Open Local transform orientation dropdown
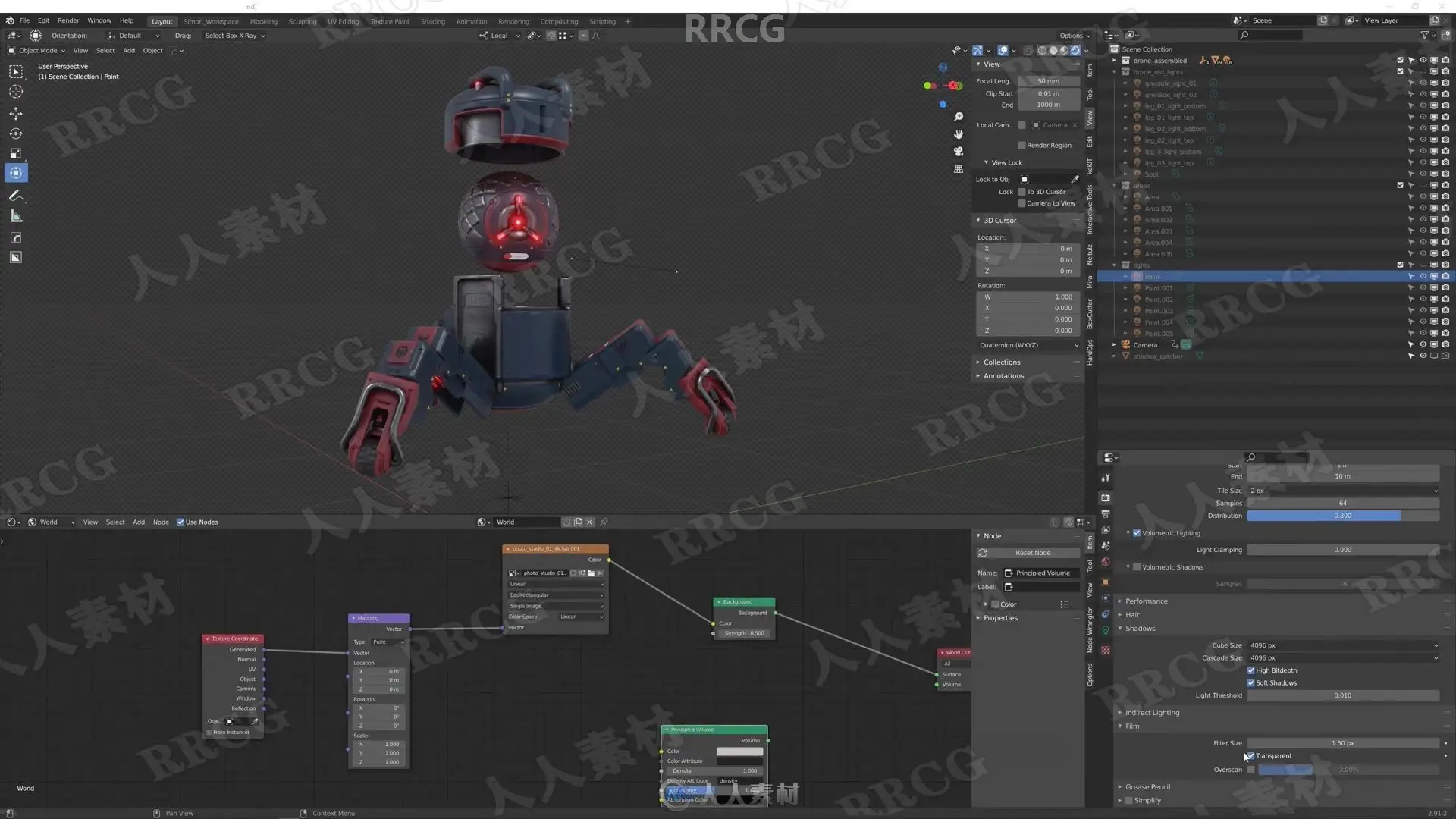 pyautogui.click(x=499, y=36)
